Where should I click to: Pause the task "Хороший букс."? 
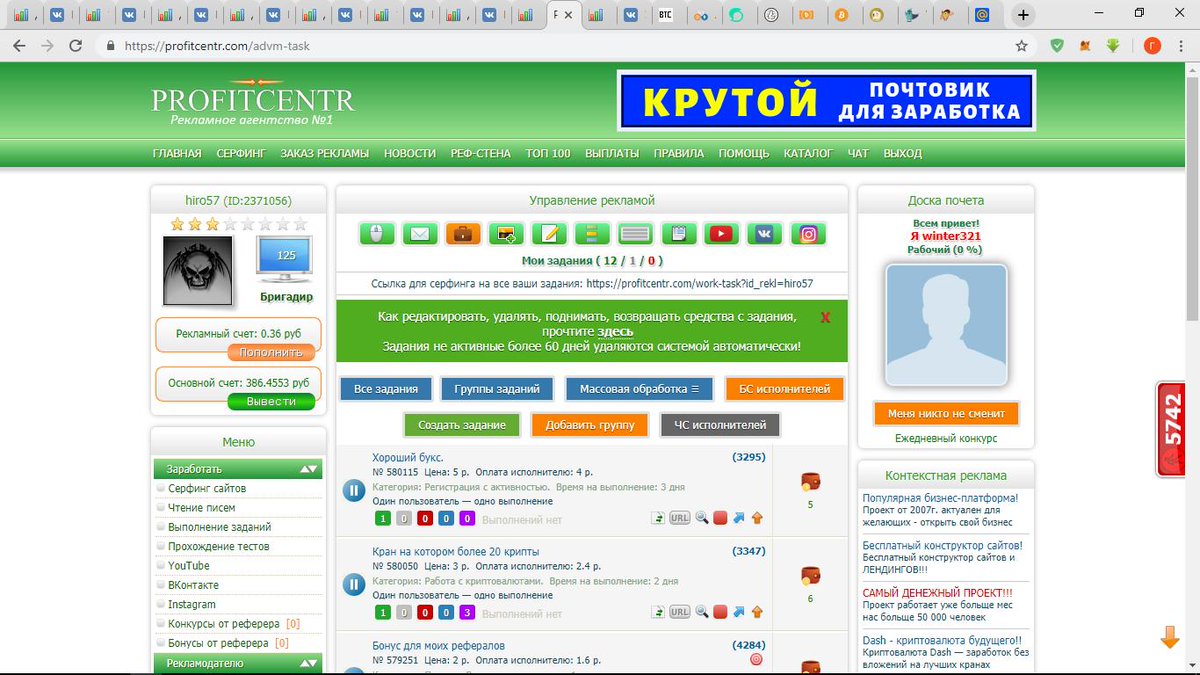pyautogui.click(x=353, y=490)
